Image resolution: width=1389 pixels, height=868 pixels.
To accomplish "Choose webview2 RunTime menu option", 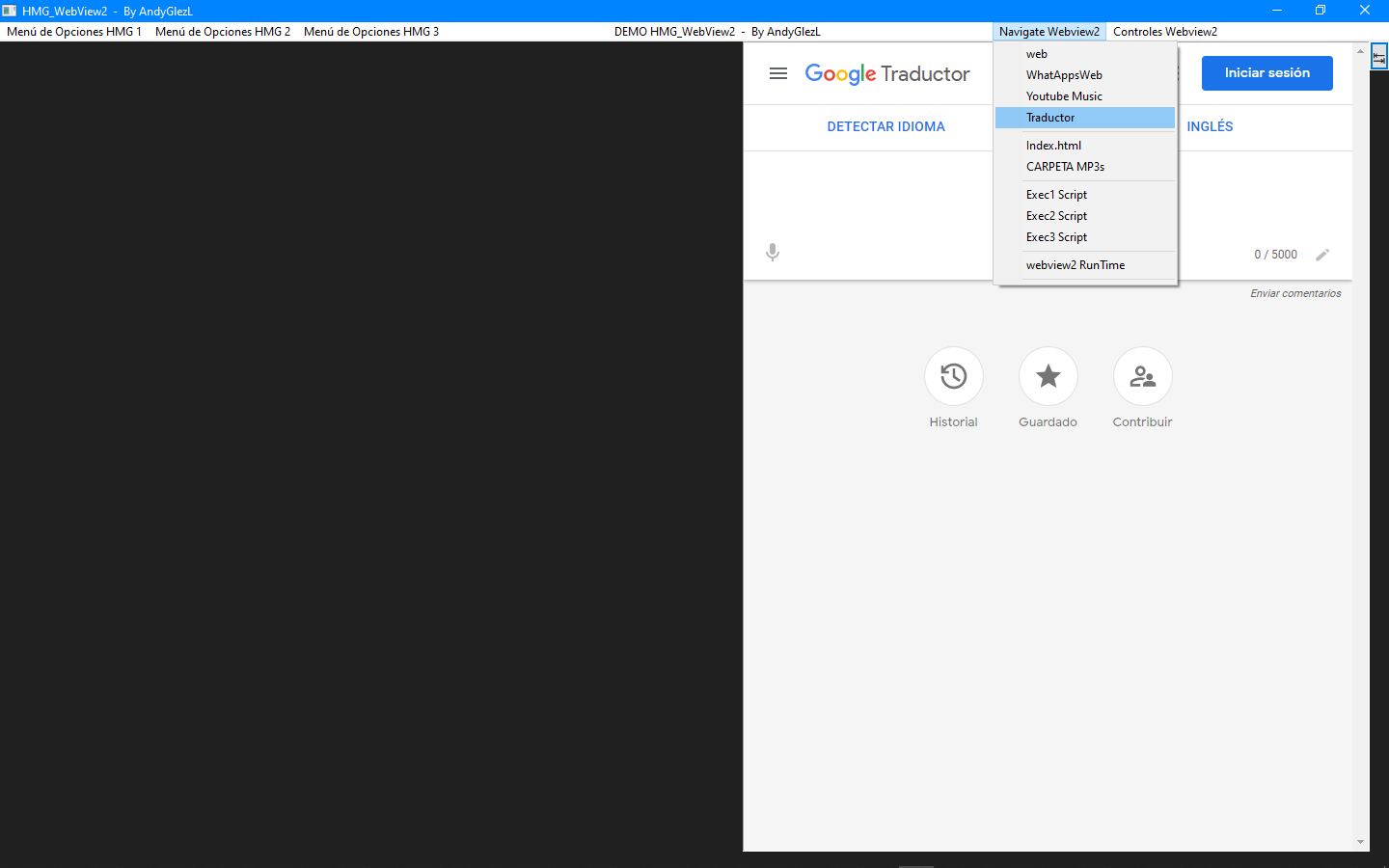I will 1075,265.
